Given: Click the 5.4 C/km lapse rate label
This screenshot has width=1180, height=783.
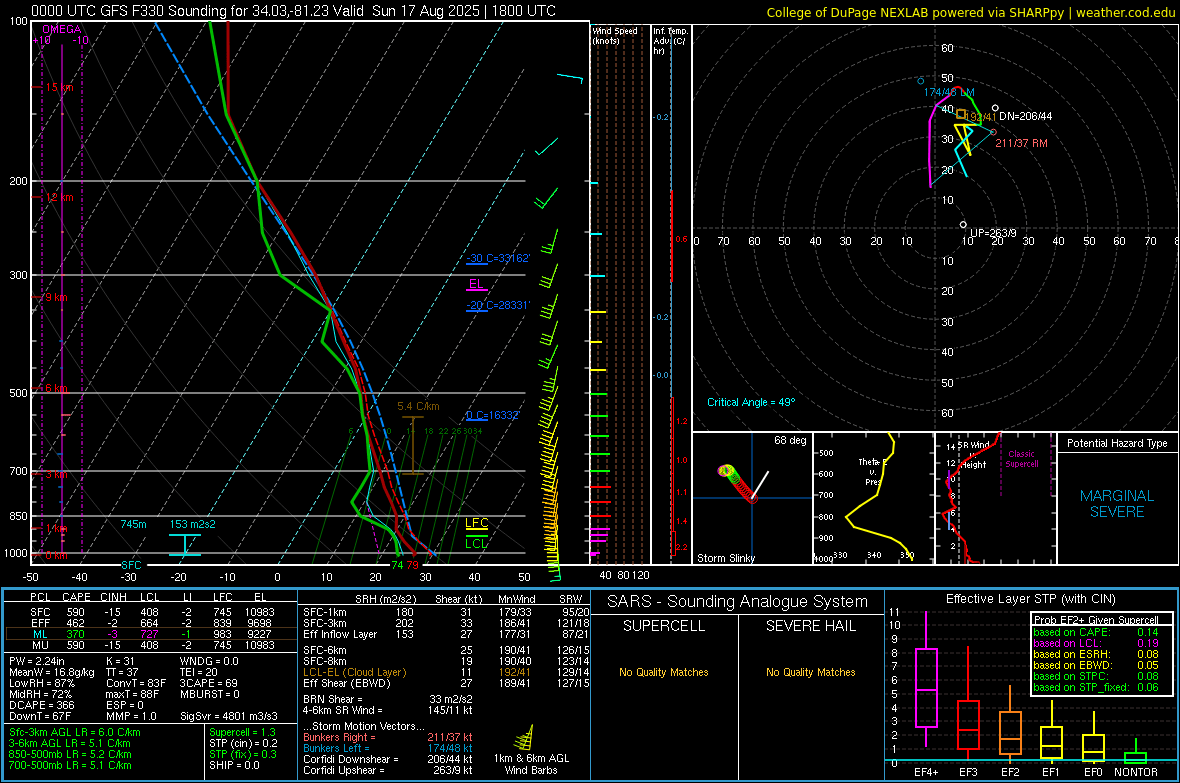Looking at the screenshot, I should pos(418,407).
